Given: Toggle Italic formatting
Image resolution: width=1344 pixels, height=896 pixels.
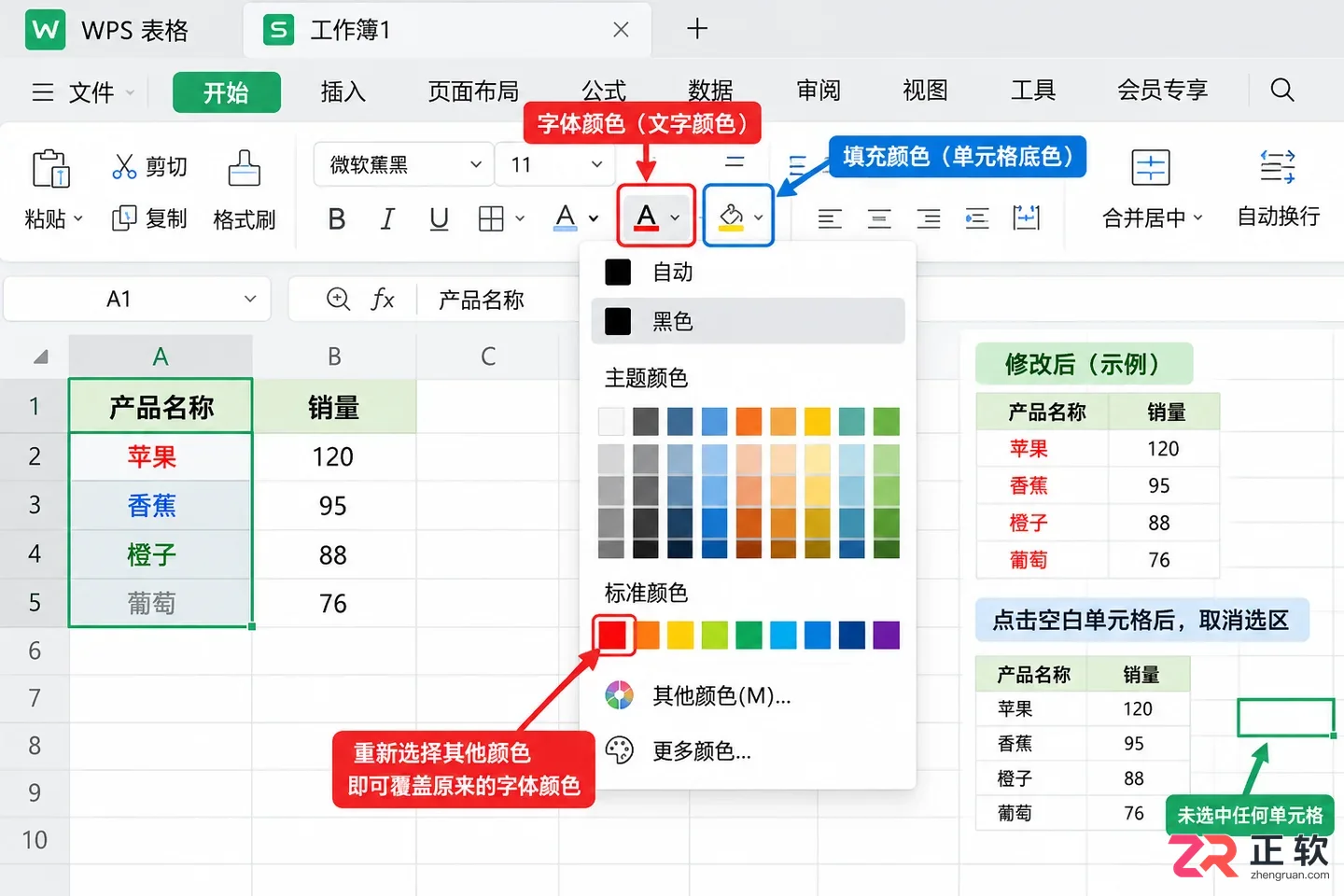Looking at the screenshot, I should 387,219.
